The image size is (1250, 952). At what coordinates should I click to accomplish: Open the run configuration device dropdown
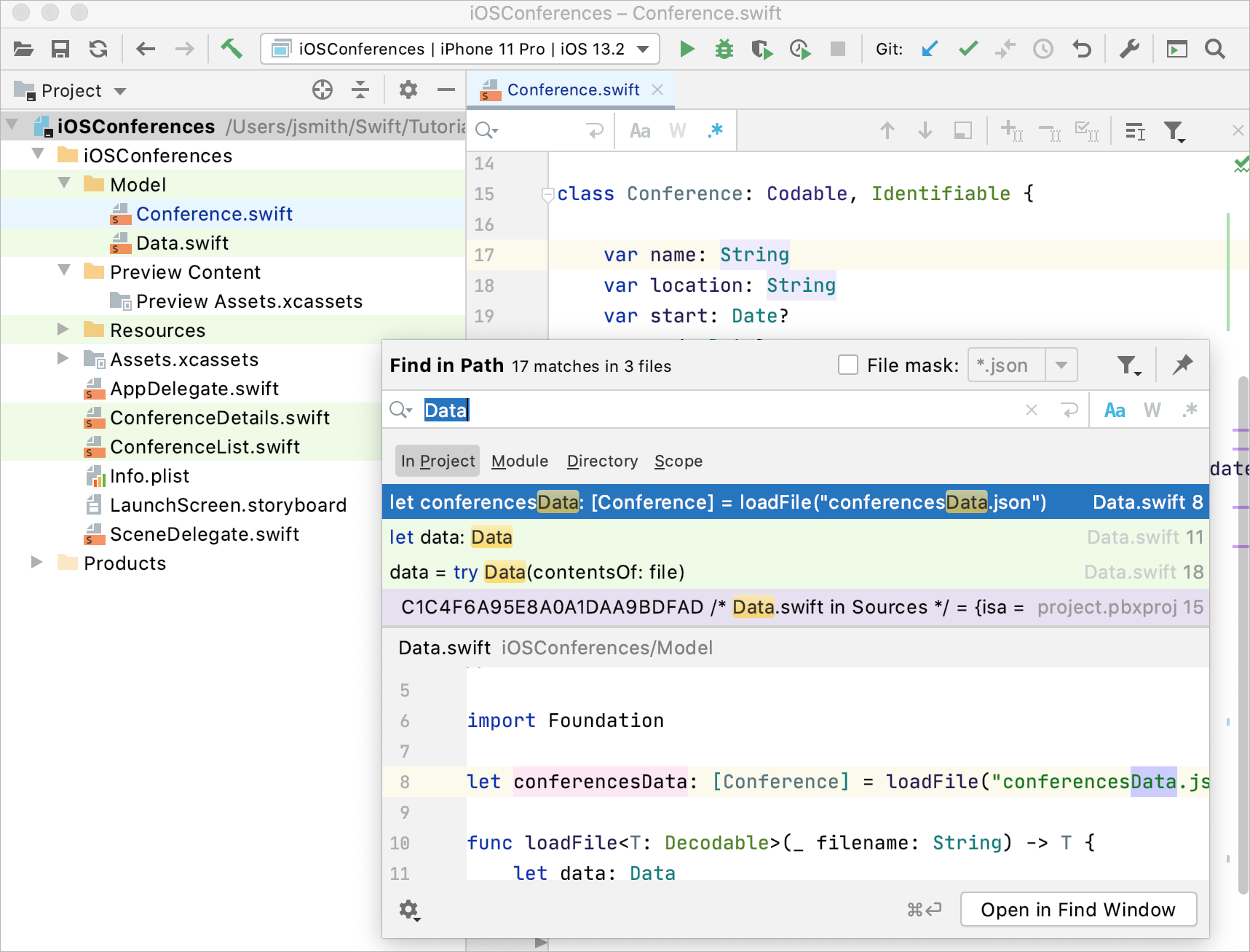click(x=460, y=49)
